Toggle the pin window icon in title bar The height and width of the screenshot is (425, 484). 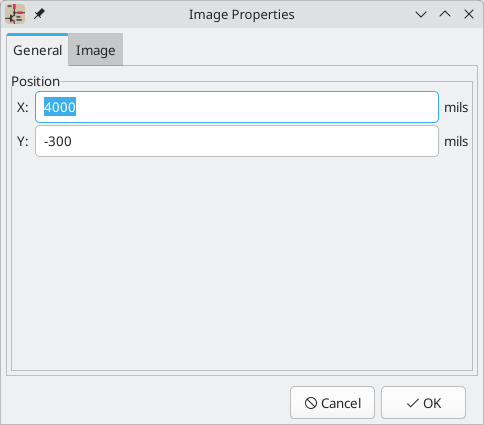39,14
